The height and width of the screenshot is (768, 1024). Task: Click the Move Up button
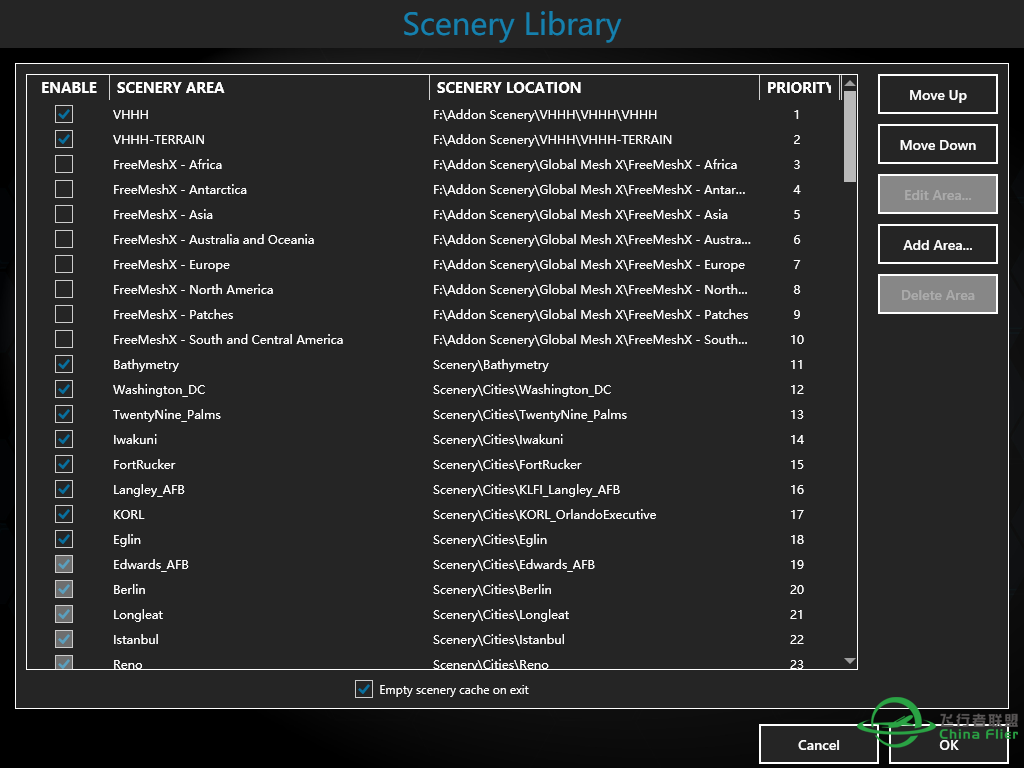pyautogui.click(x=937, y=95)
